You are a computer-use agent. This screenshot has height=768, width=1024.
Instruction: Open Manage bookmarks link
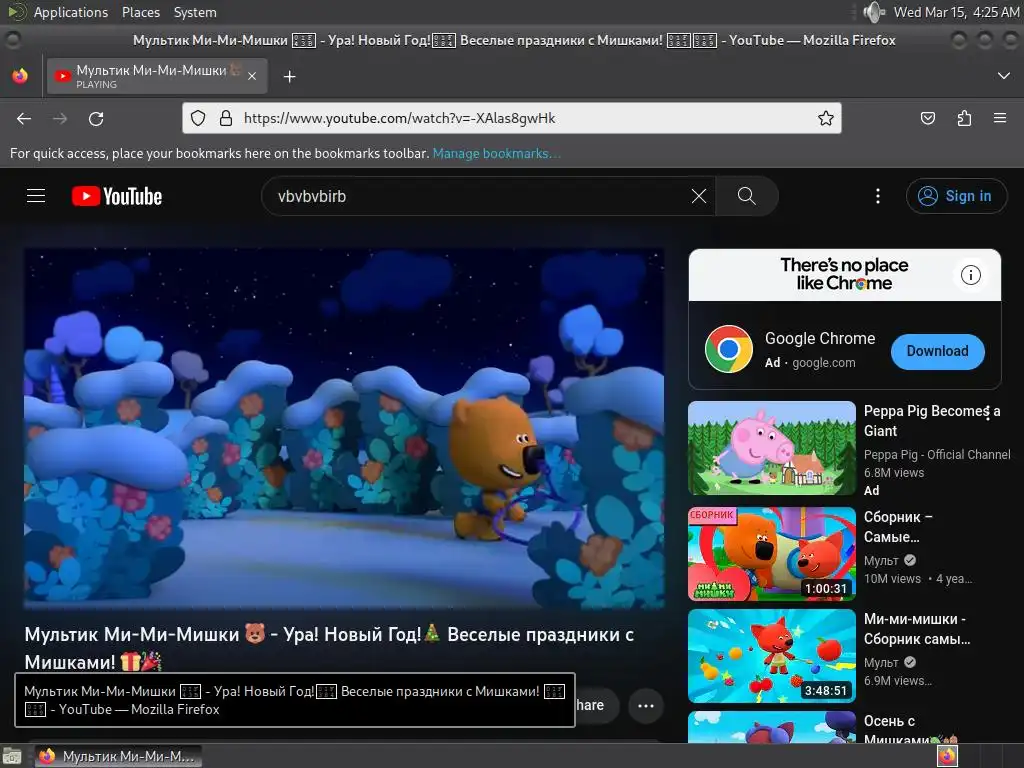click(496, 153)
